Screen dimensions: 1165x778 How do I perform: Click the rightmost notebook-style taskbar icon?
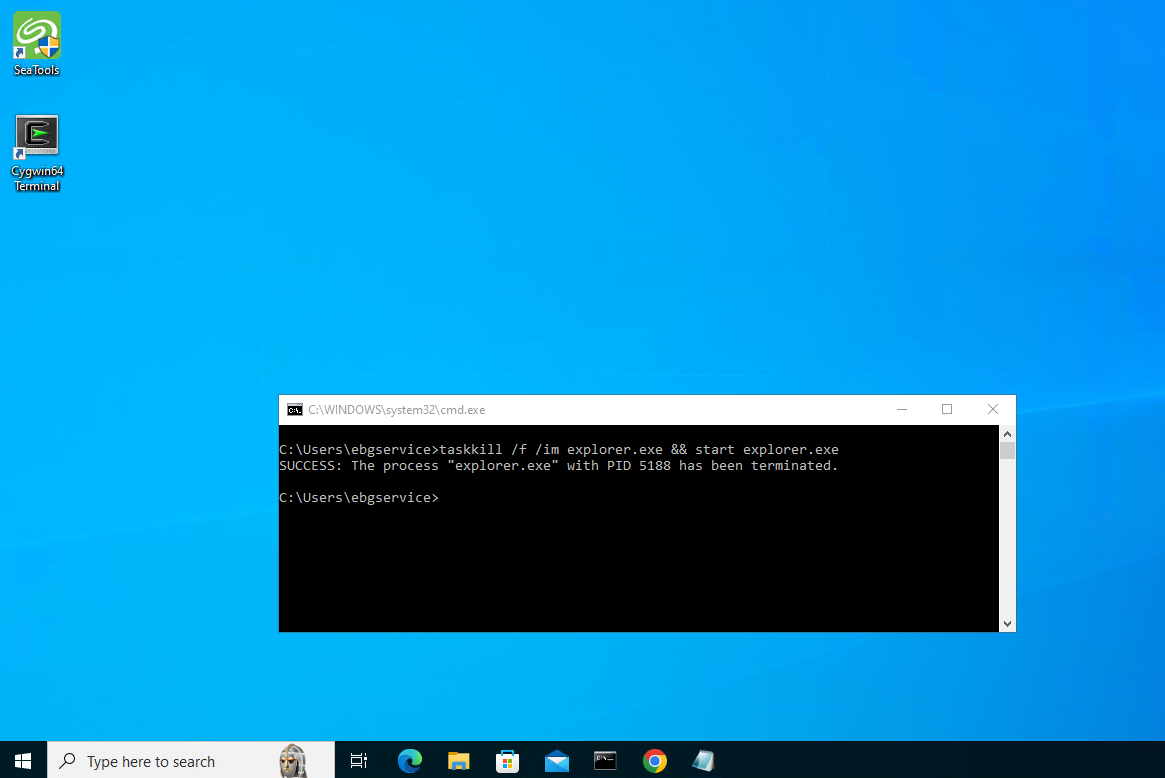click(703, 761)
